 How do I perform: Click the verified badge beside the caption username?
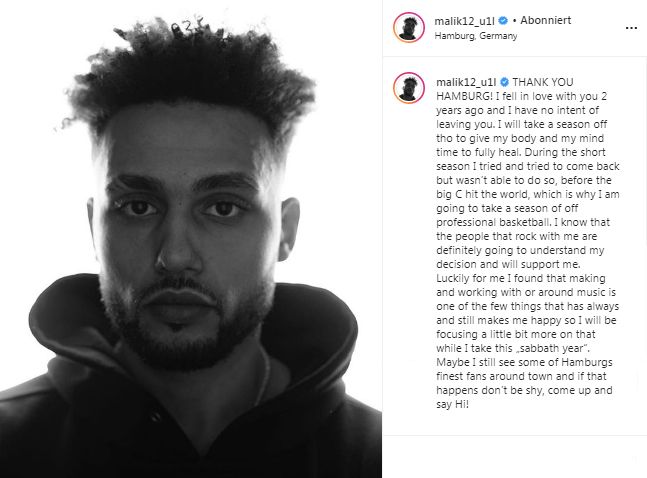pyautogui.click(x=504, y=82)
